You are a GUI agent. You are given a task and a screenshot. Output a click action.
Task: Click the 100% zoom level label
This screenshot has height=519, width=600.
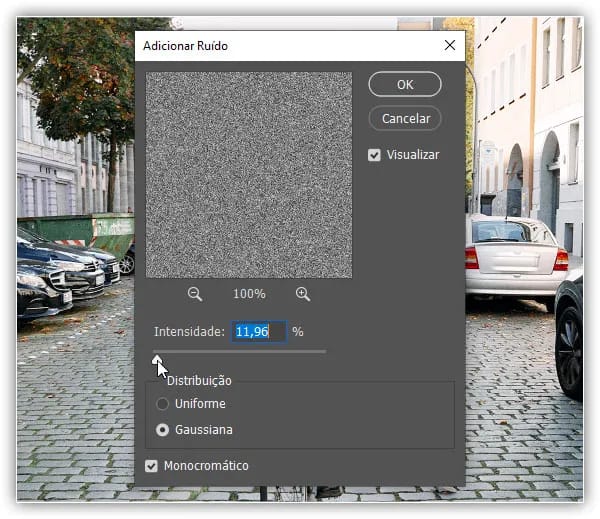click(249, 294)
